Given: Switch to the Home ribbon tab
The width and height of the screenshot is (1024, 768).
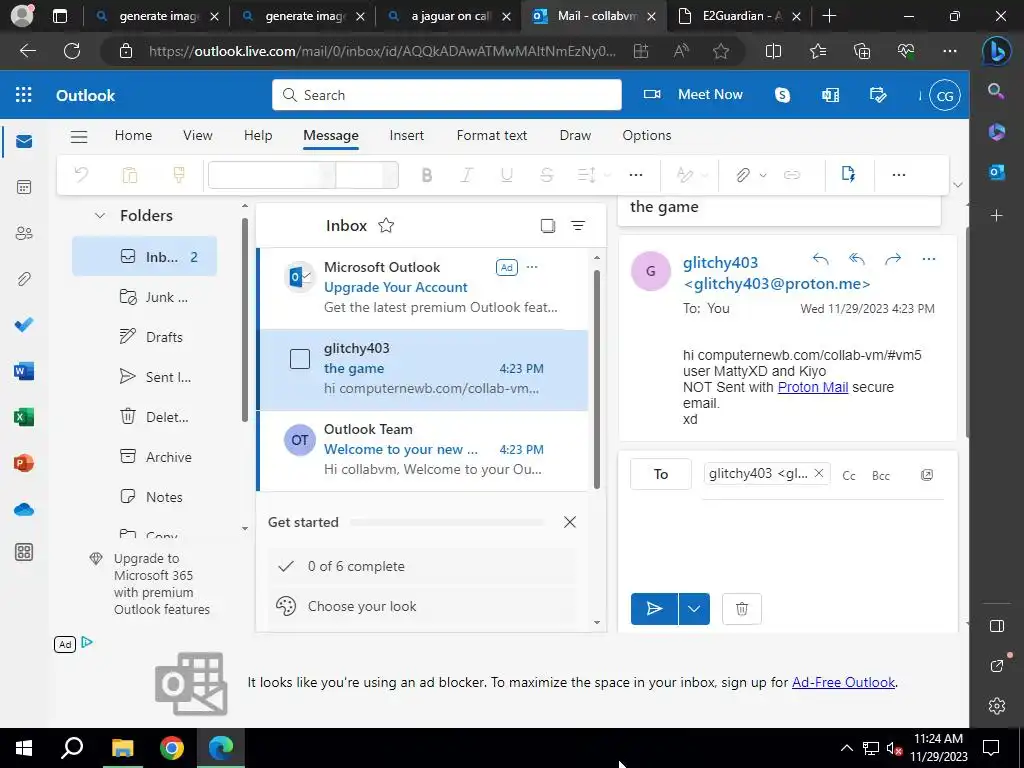Looking at the screenshot, I should tap(133, 135).
